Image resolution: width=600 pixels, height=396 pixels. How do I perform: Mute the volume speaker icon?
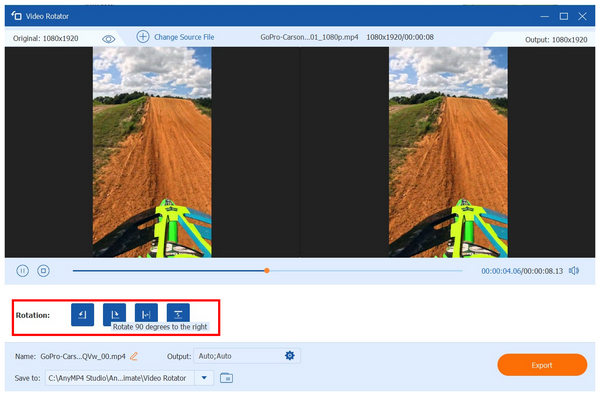pyautogui.click(x=574, y=271)
